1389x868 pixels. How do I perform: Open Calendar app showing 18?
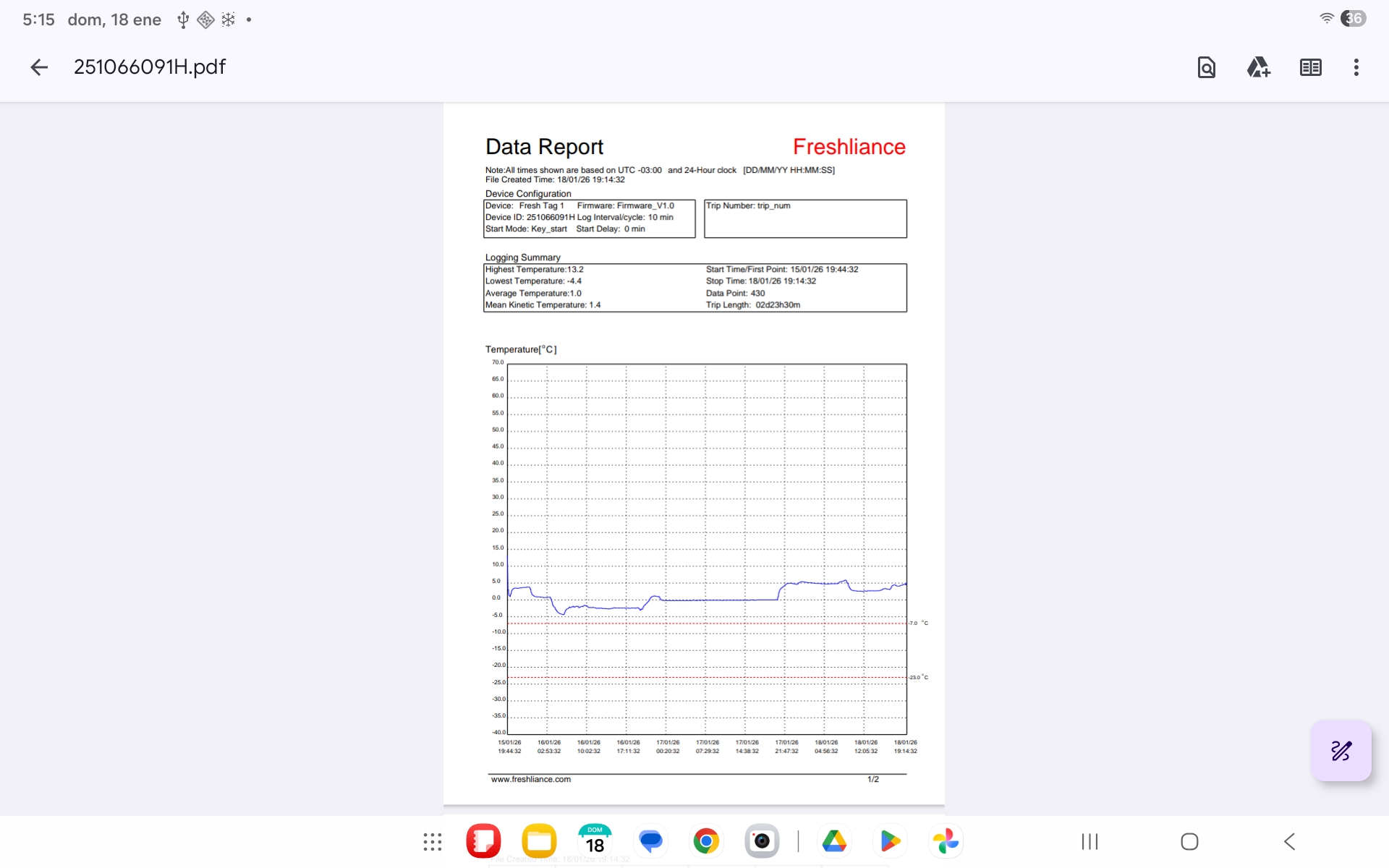[x=595, y=841]
